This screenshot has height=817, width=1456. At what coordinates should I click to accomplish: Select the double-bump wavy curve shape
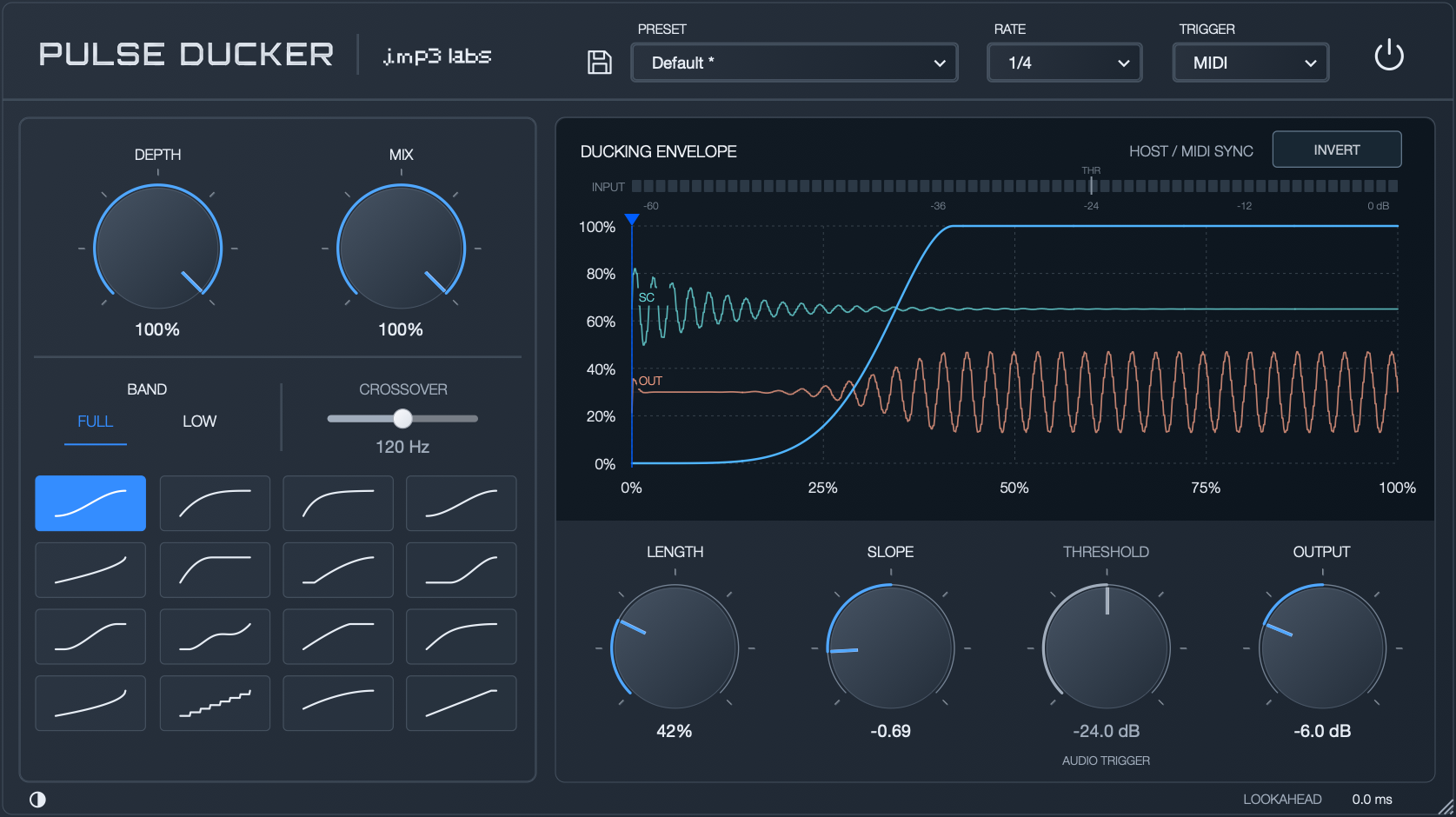[215, 636]
